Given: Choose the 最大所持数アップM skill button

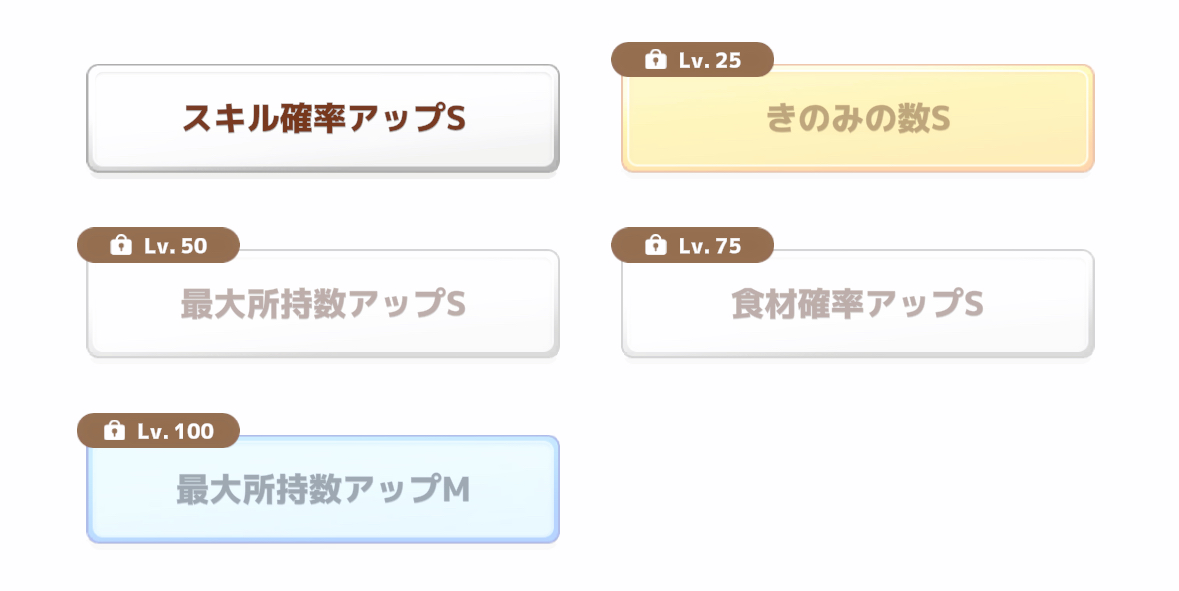Looking at the screenshot, I should 323,490.
